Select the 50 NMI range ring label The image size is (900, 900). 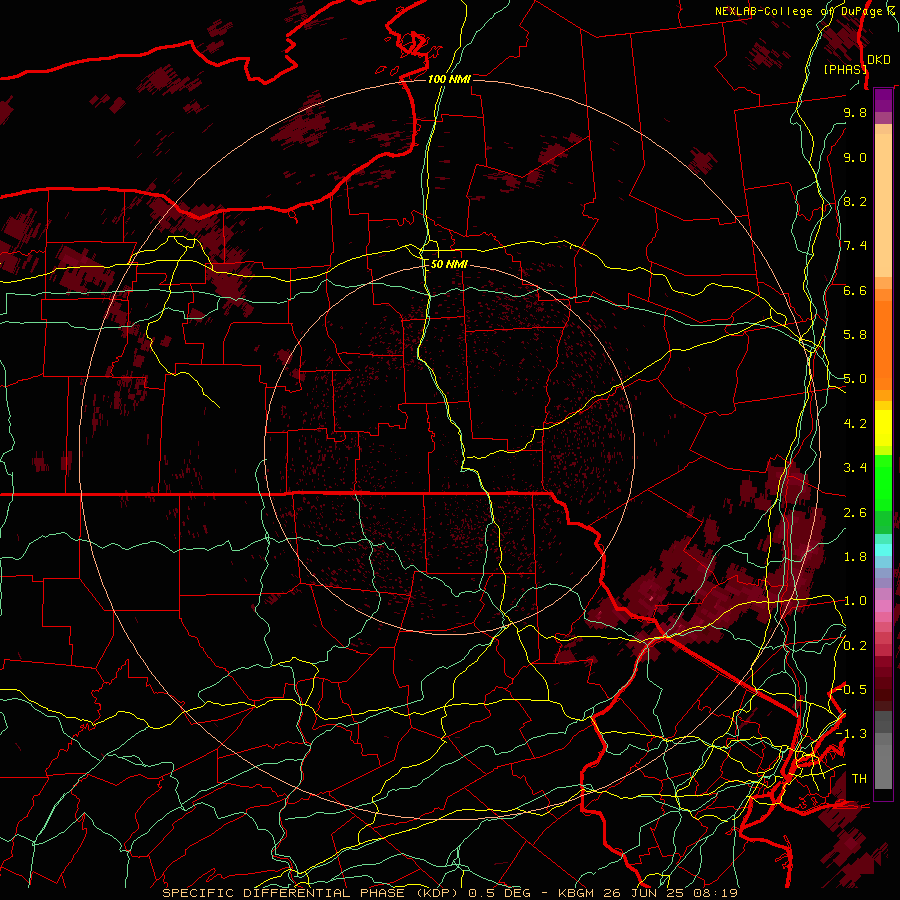449,265
